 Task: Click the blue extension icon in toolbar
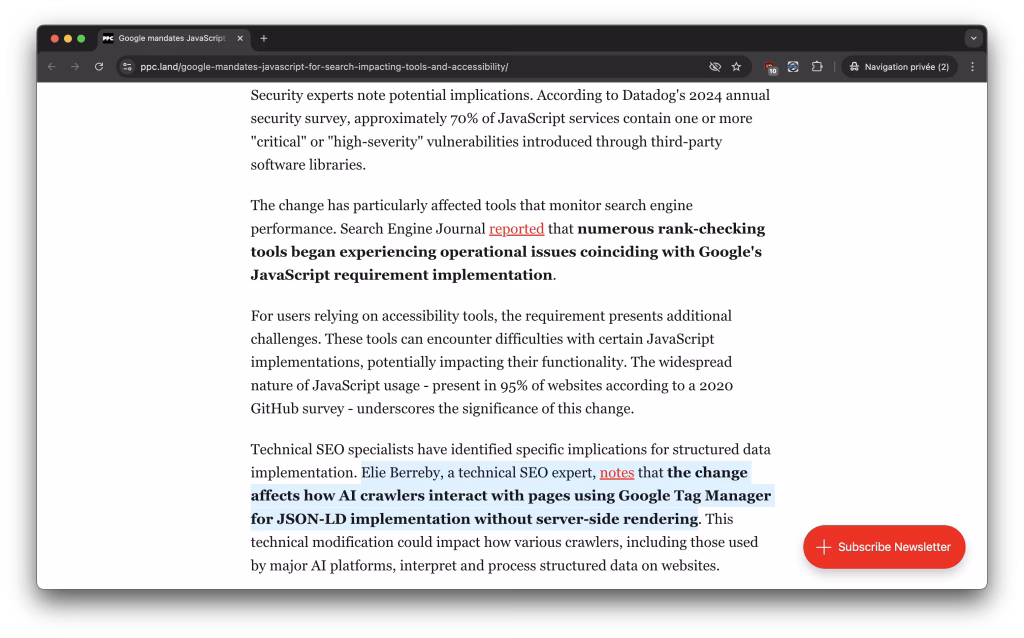tap(793, 67)
